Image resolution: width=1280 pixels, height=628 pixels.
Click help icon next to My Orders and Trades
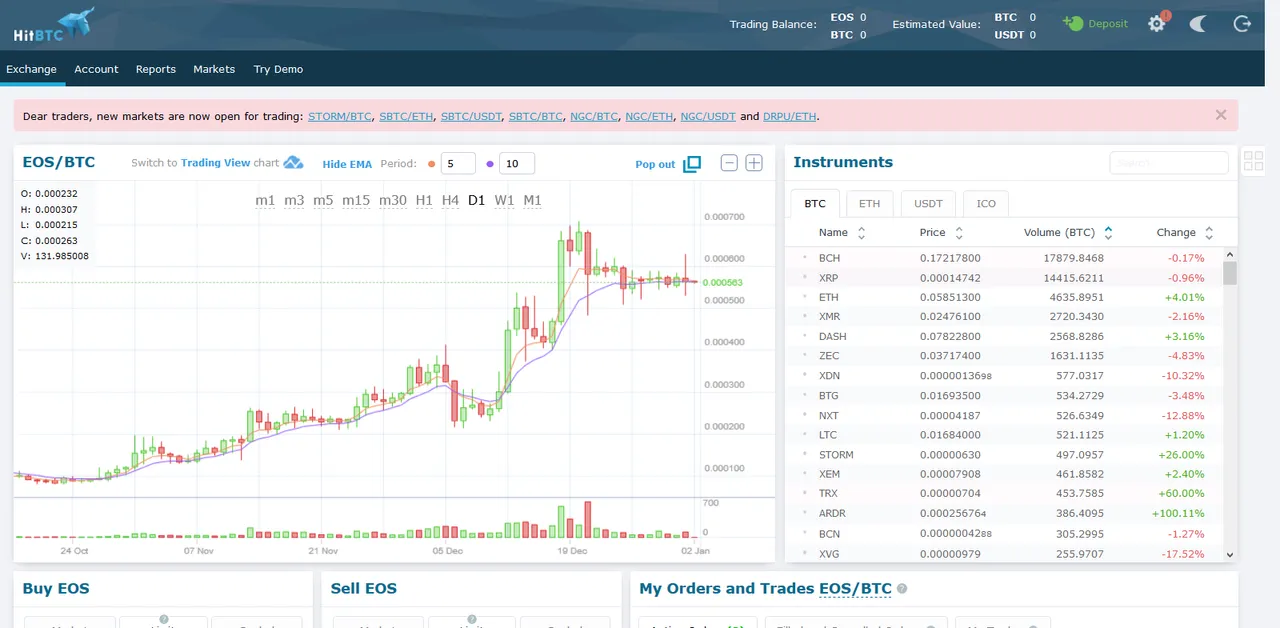click(902, 589)
